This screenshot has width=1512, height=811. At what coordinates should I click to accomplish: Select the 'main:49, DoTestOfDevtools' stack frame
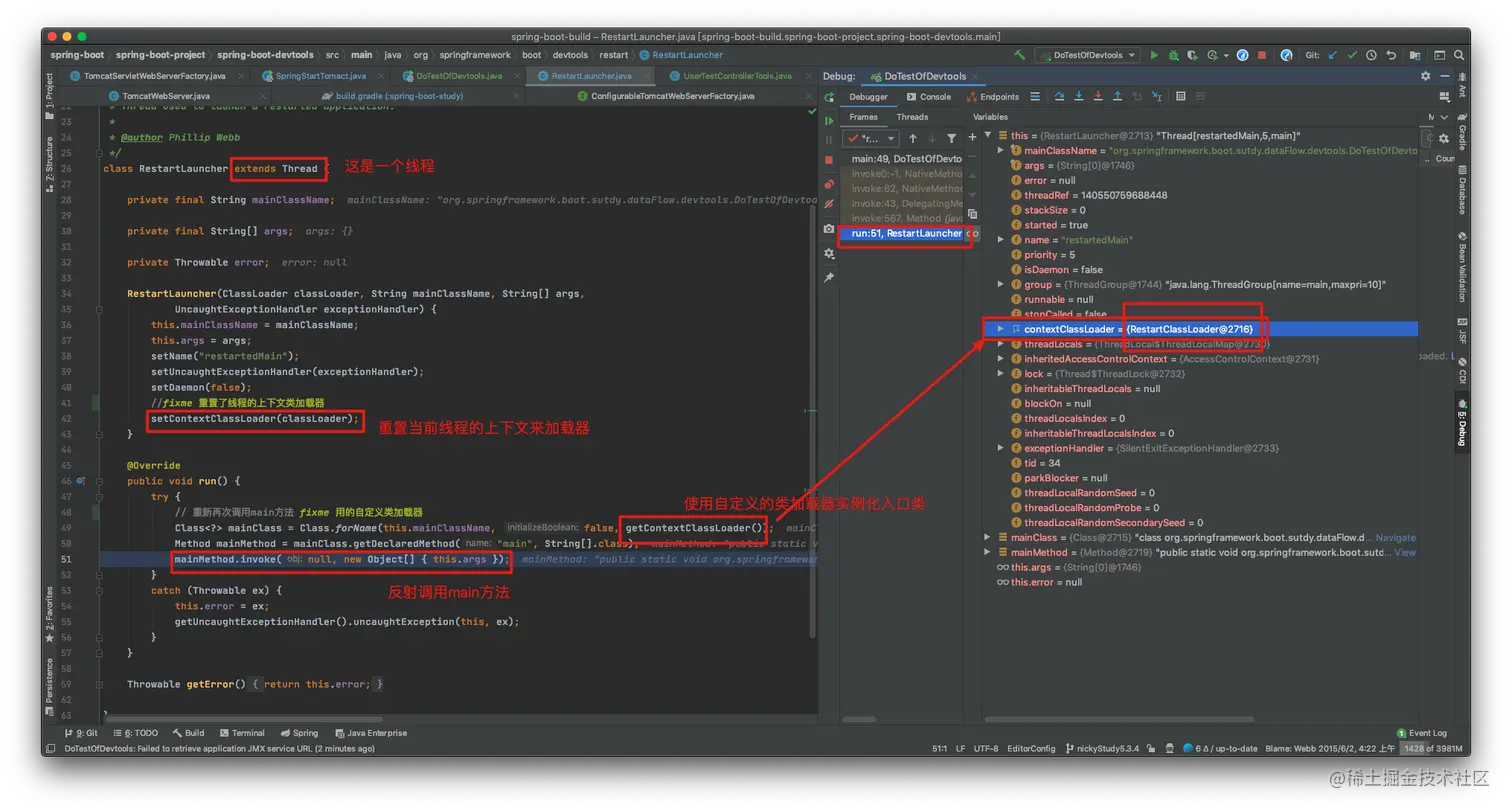point(900,158)
